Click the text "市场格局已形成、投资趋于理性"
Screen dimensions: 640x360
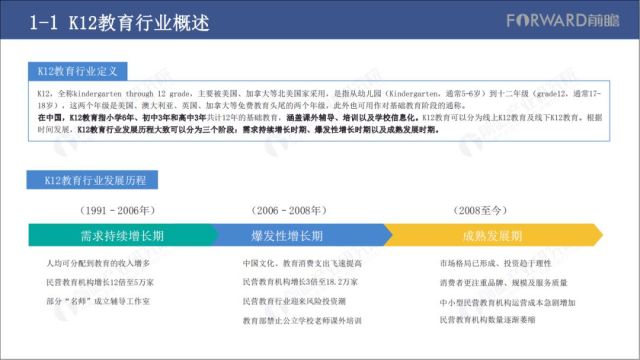pyautogui.click(x=496, y=263)
